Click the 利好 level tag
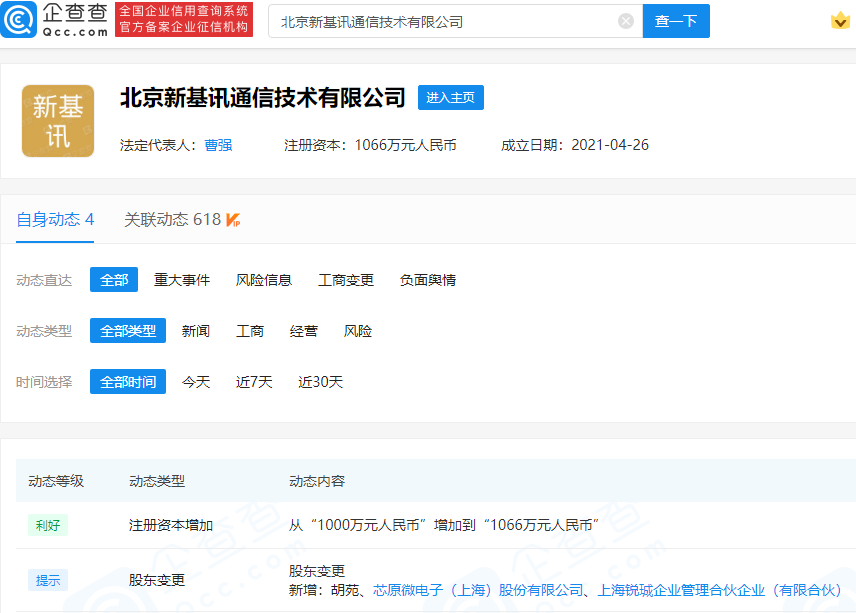The width and height of the screenshot is (856, 613). pyautogui.click(x=48, y=525)
